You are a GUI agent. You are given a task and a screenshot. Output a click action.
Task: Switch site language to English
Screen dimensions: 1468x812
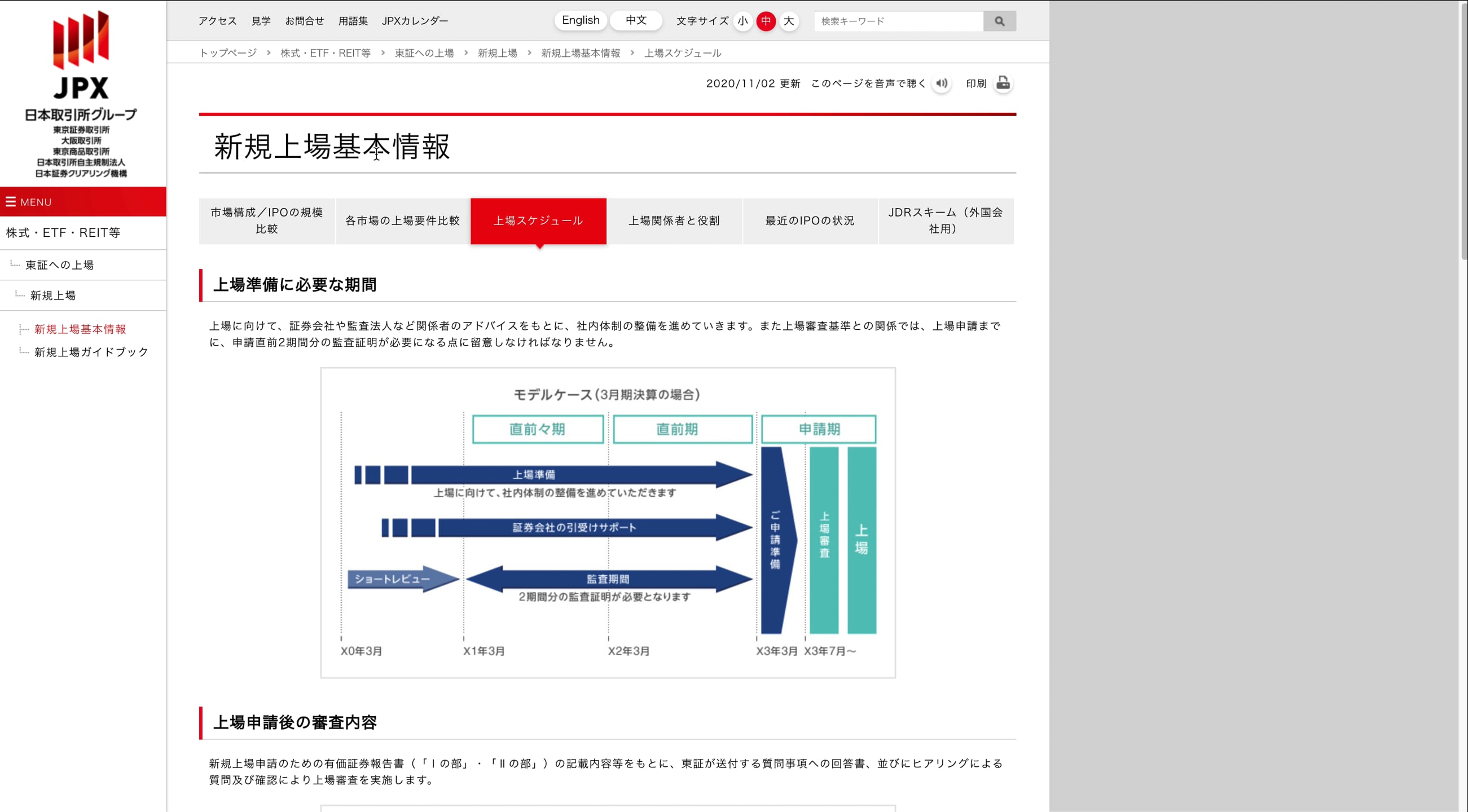click(x=580, y=20)
